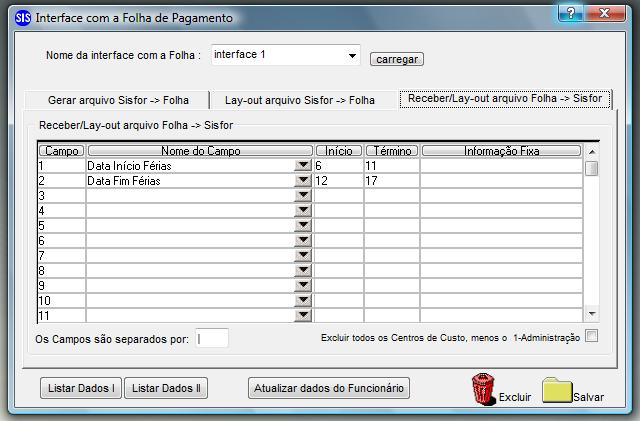Open the Nome do Campo dropdown in row 3
Viewport: 640px width, 421px height.
(303, 195)
